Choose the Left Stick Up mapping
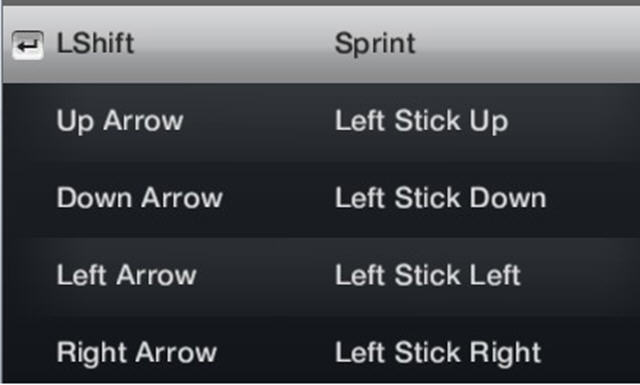The height and width of the screenshot is (385, 640). tap(421, 121)
